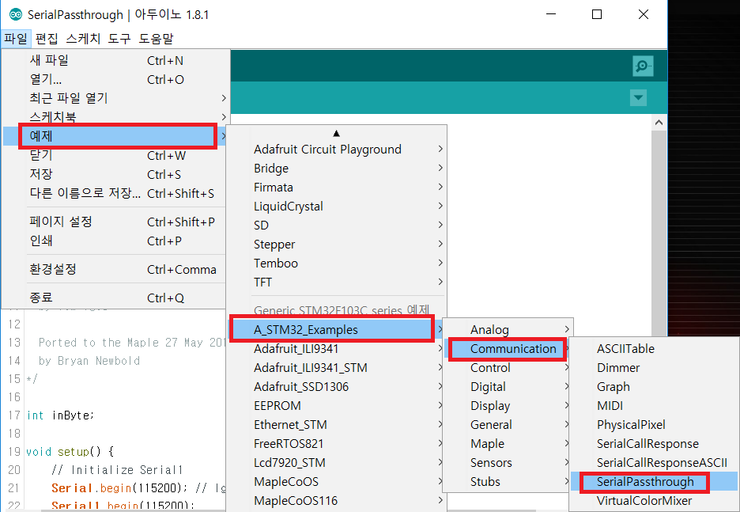This screenshot has height=512, width=740.
Task: Expand 스케치북 submenu
Action: click(x=116, y=116)
